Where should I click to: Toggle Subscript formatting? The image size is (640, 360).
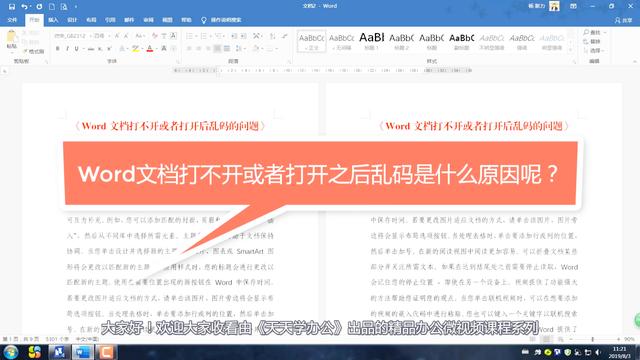(x=100, y=49)
